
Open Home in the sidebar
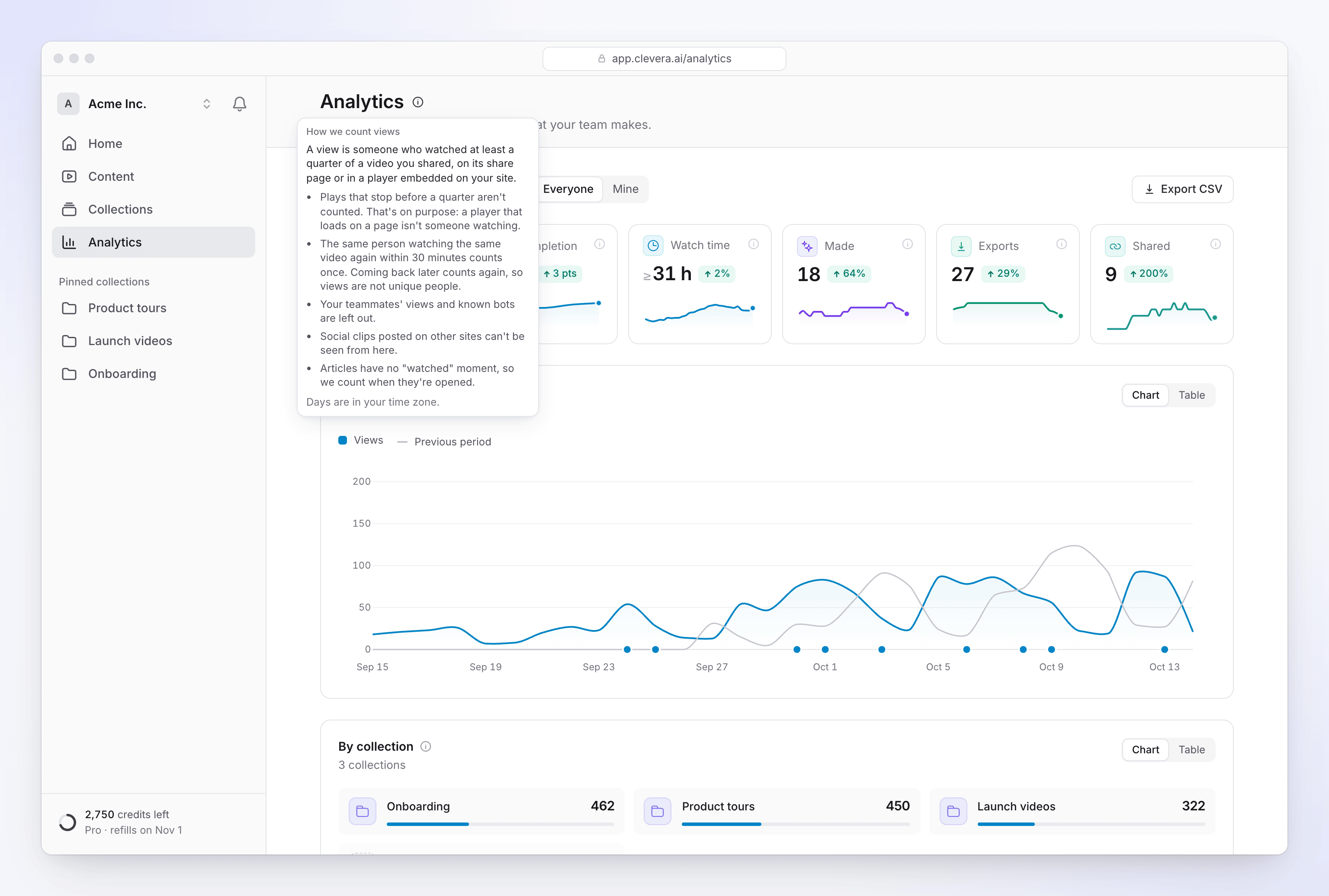153,144
